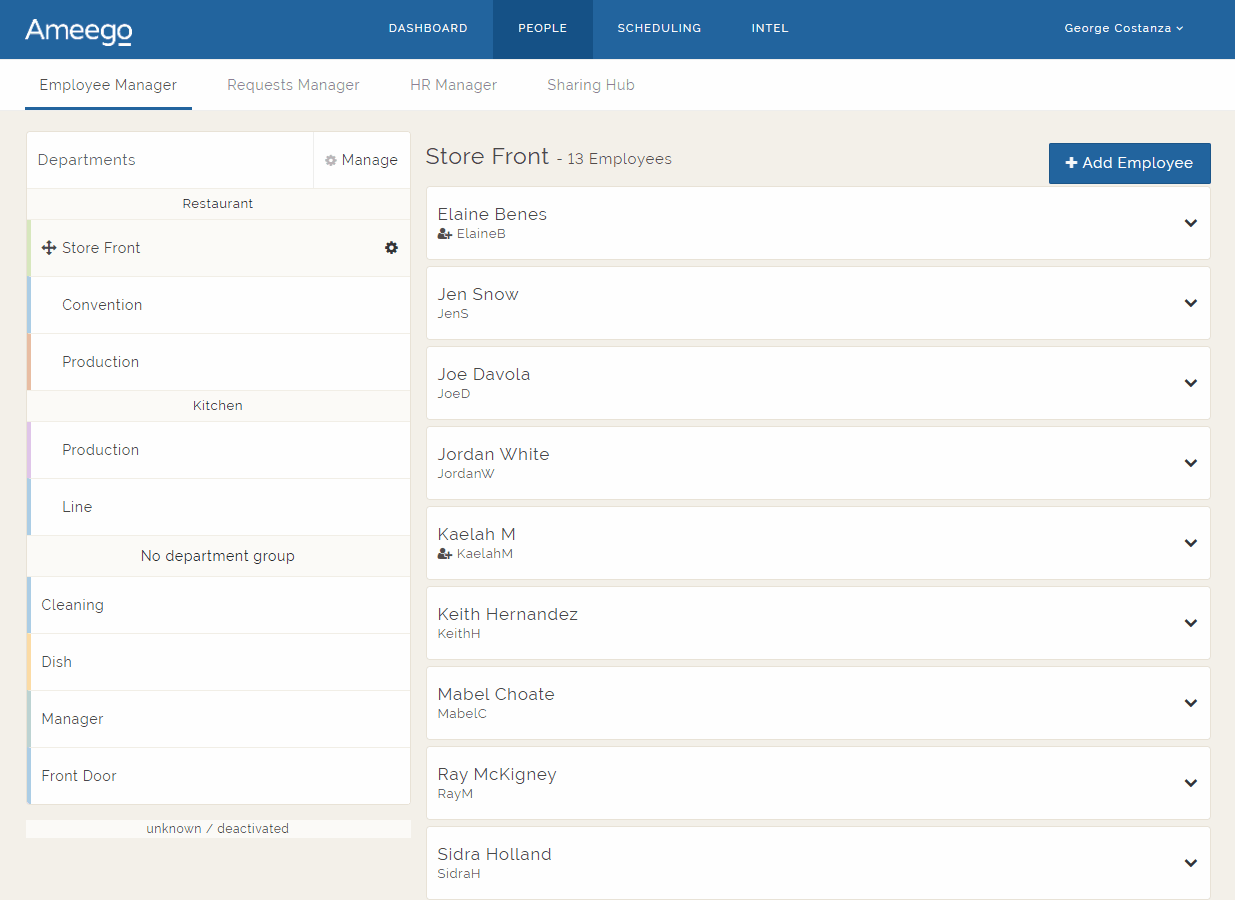Expand the Jordan White row chevron
Image resolution: width=1235 pixels, height=900 pixels.
pyautogui.click(x=1190, y=463)
